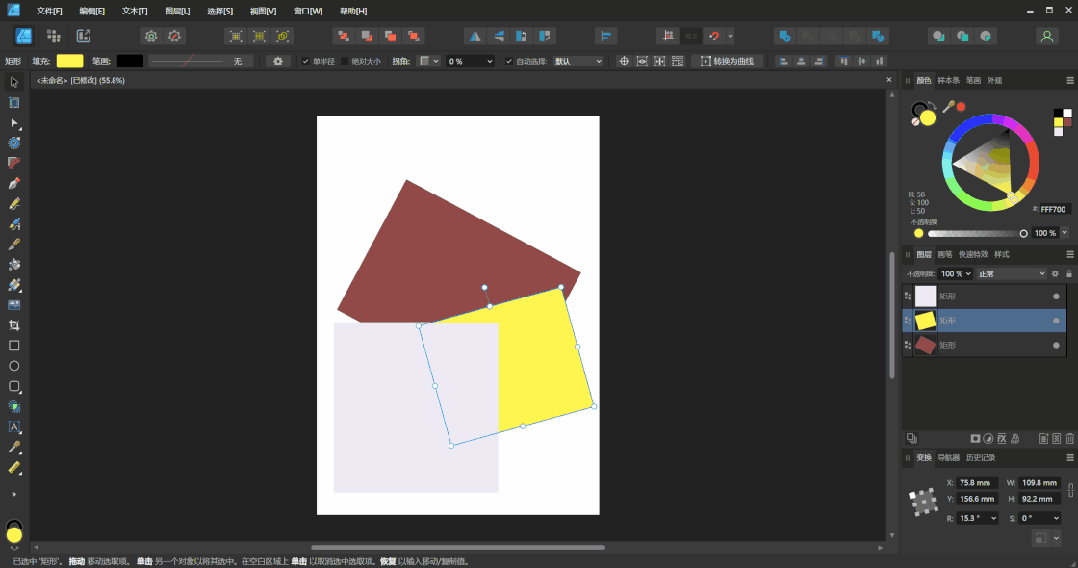Screen dimensions: 1078x568
Task: Open the 视图[V] menu
Action: 263,11
